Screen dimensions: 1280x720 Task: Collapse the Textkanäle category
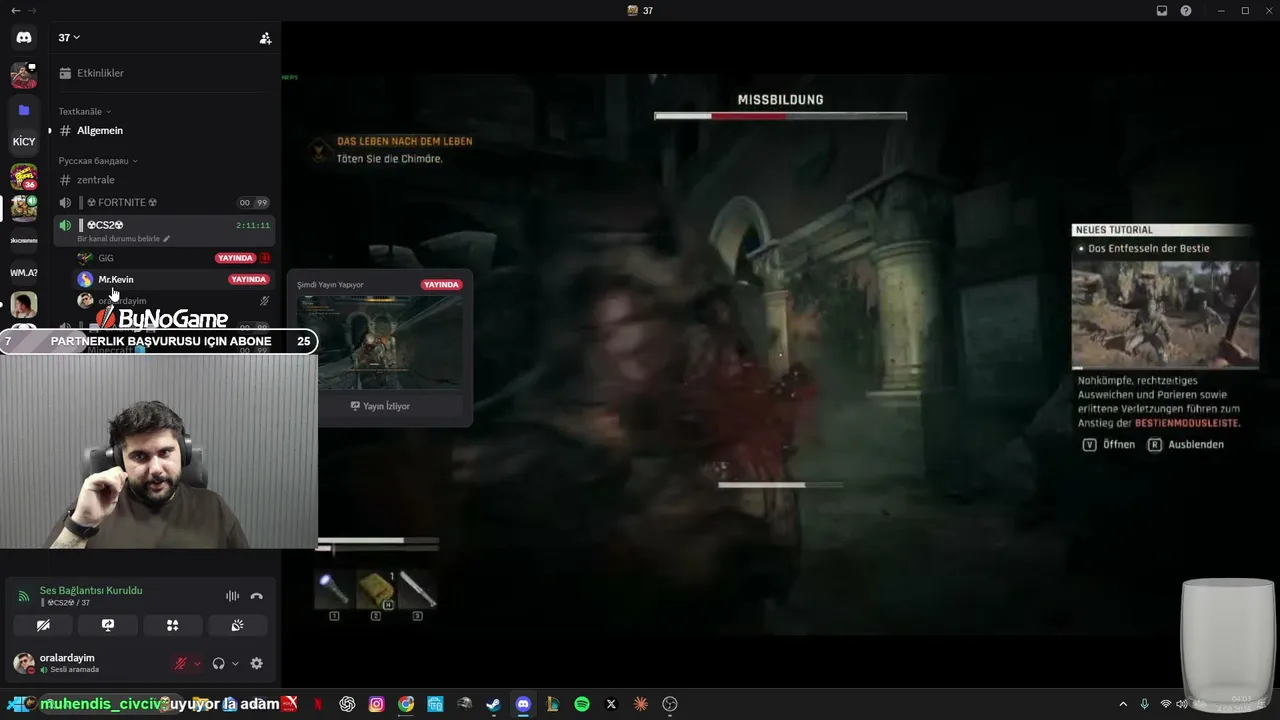coord(85,112)
